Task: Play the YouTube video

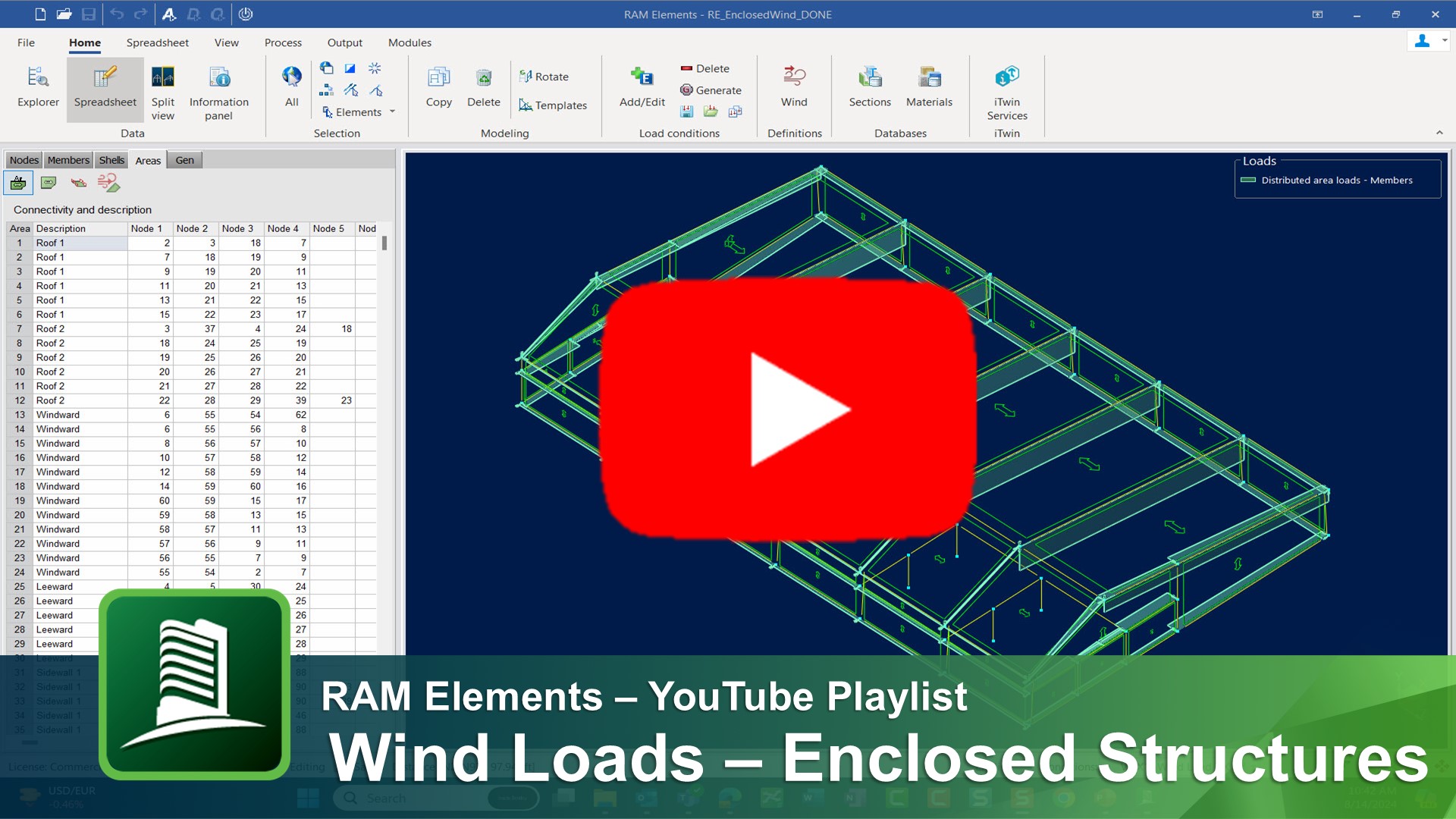Action: click(x=787, y=409)
